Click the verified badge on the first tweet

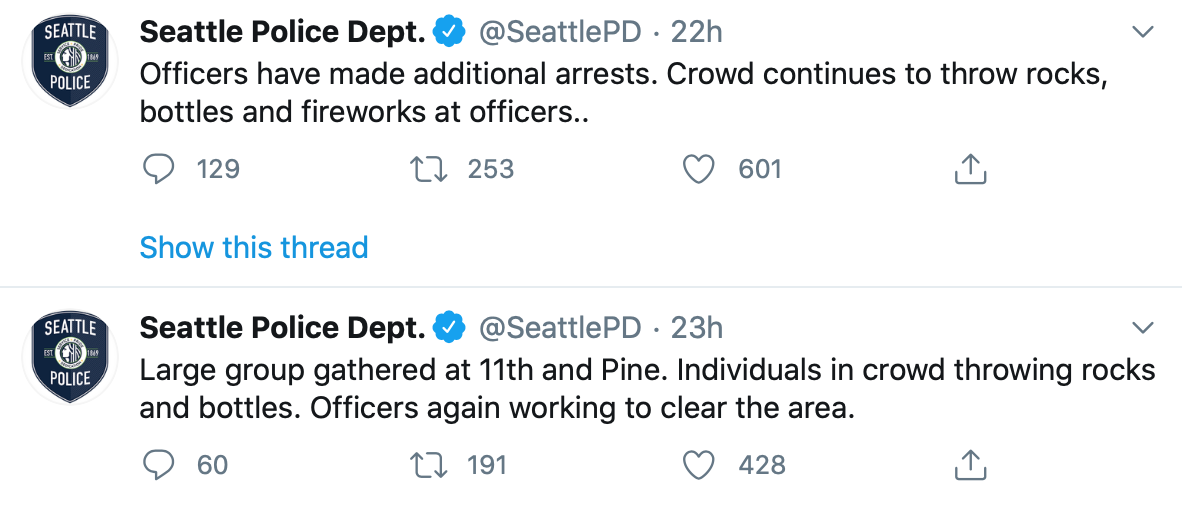point(449,32)
